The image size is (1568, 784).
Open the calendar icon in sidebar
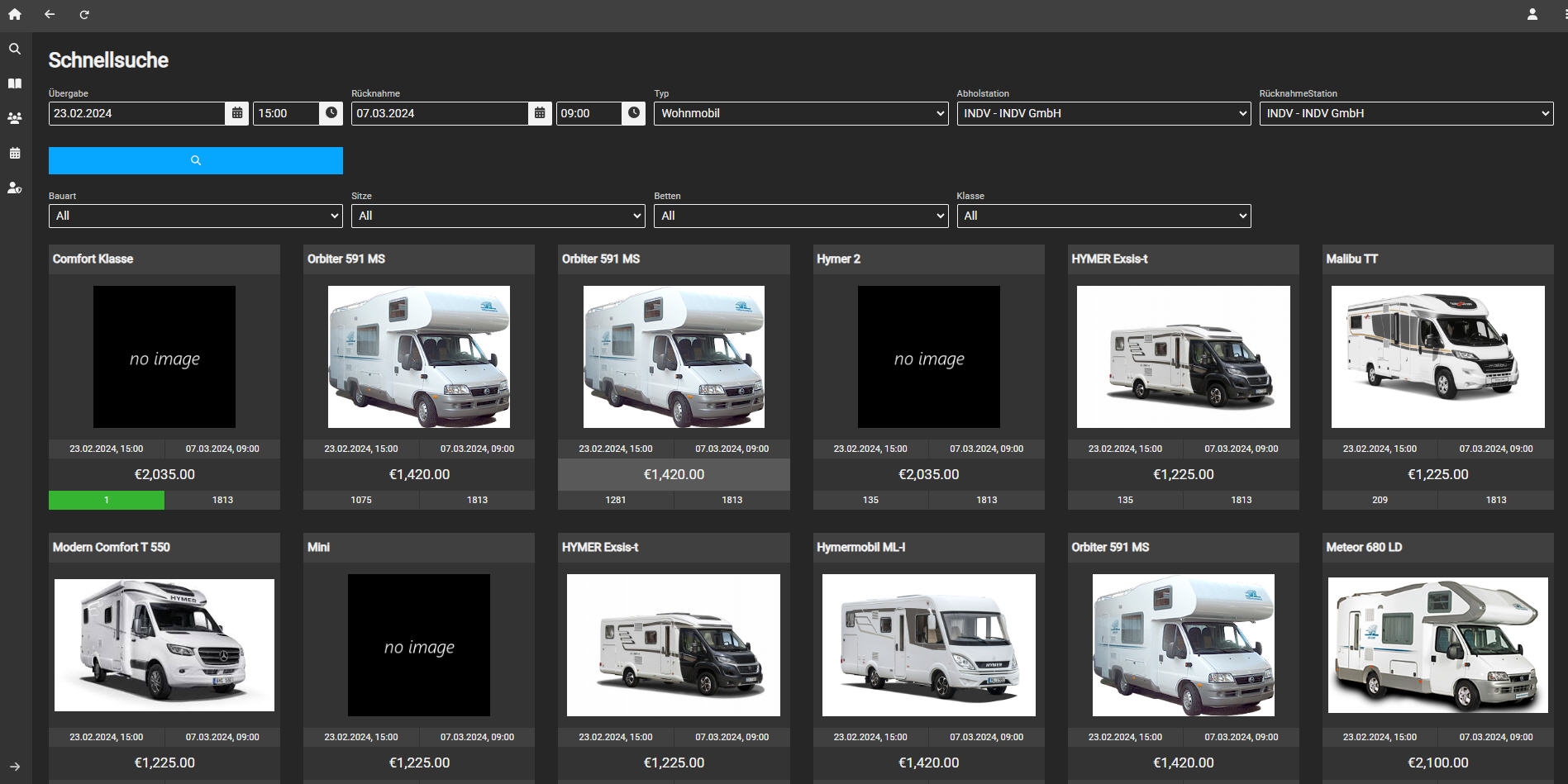15,153
